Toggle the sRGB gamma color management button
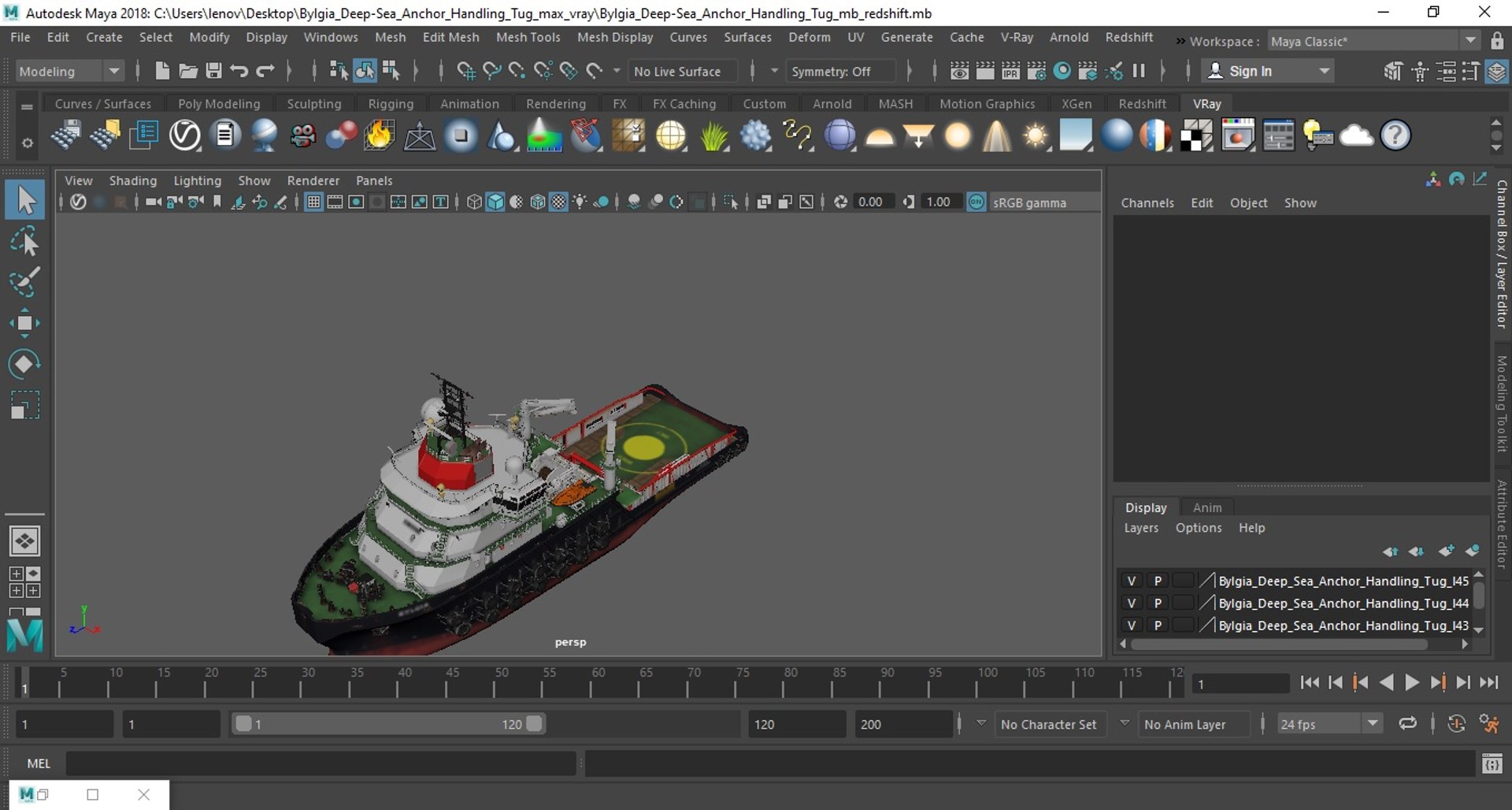Viewport: 1512px width, 810px height. (976, 202)
